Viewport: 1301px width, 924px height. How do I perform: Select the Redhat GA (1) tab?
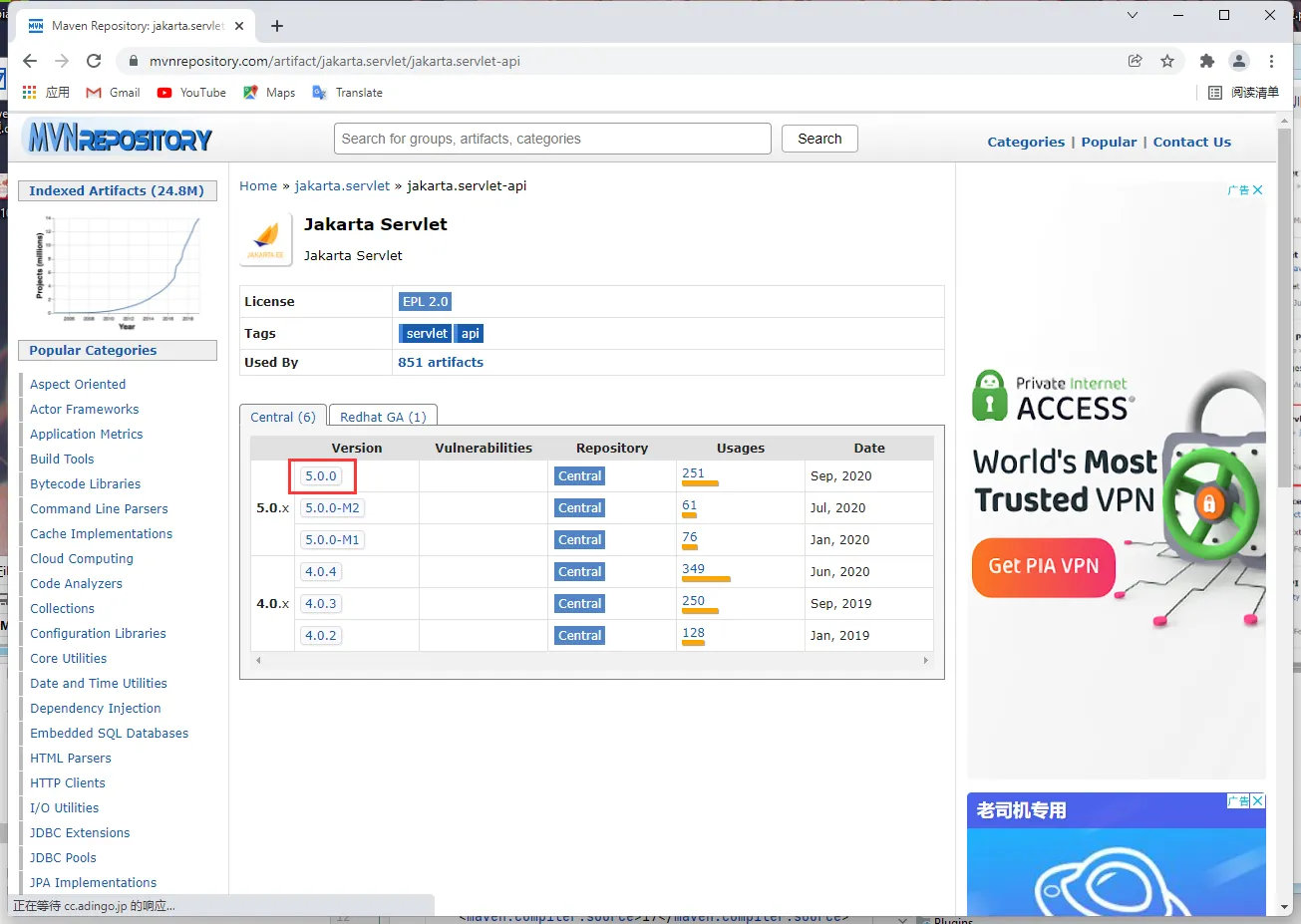pyautogui.click(x=383, y=417)
